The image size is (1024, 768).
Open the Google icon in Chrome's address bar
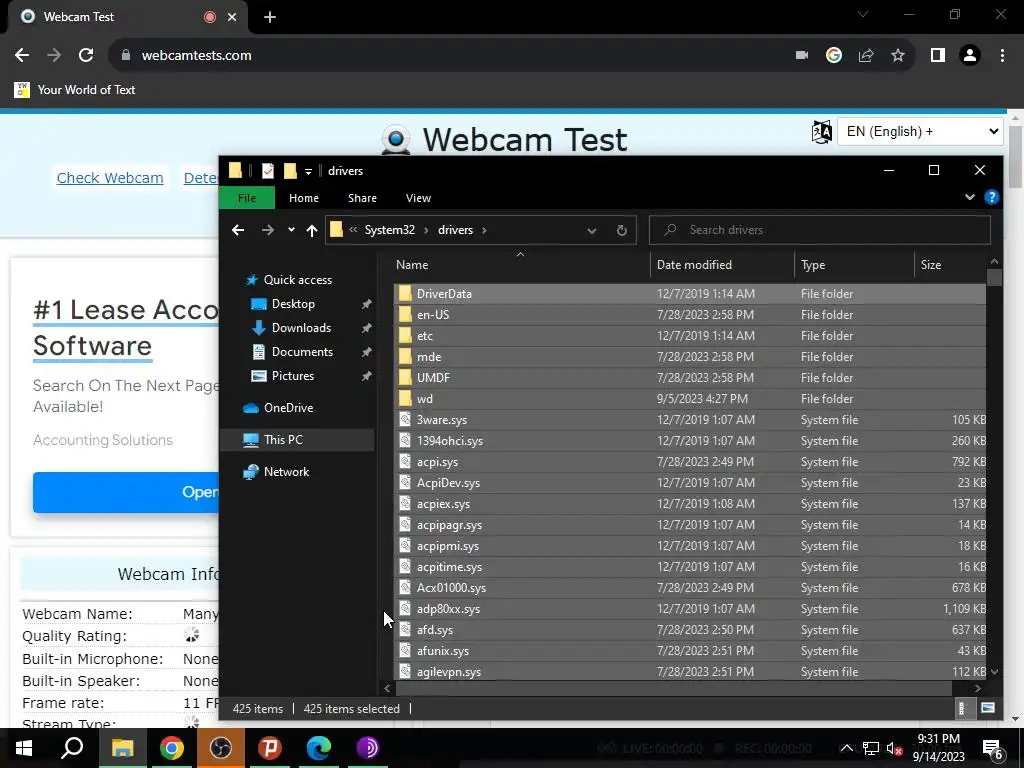834,56
